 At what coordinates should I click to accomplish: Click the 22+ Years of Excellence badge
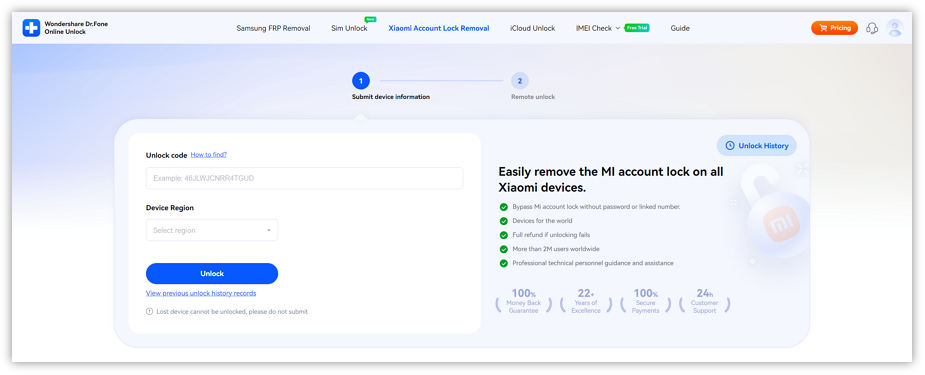point(585,301)
